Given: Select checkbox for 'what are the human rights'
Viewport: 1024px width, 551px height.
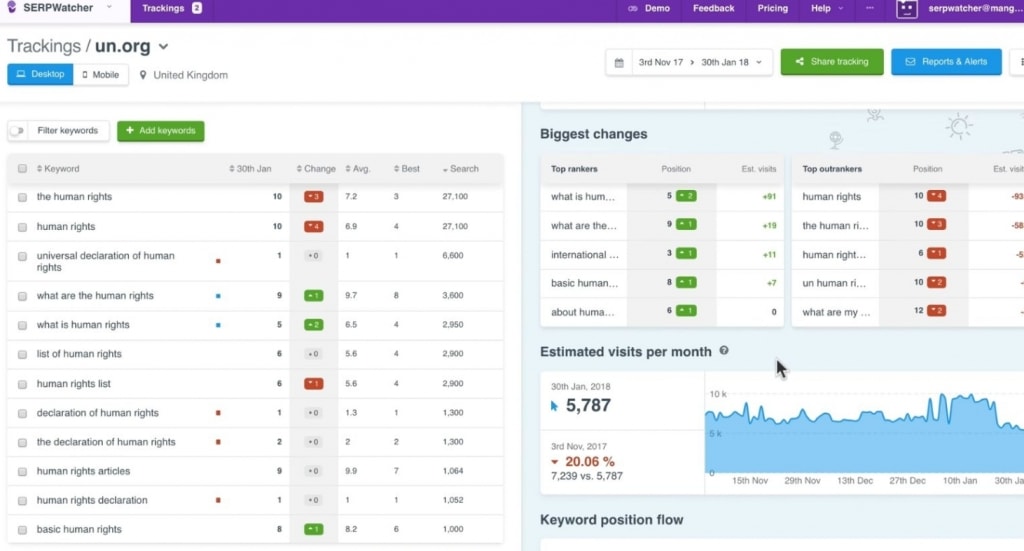Looking at the screenshot, I should [x=22, y=296].
